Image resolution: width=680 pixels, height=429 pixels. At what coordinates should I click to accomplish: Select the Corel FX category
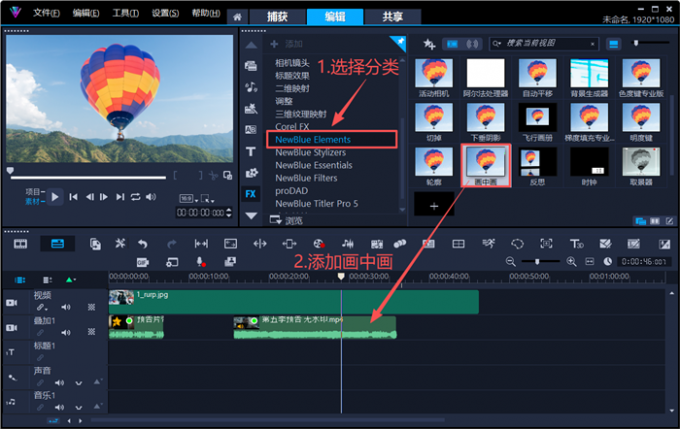click(292, 127)
